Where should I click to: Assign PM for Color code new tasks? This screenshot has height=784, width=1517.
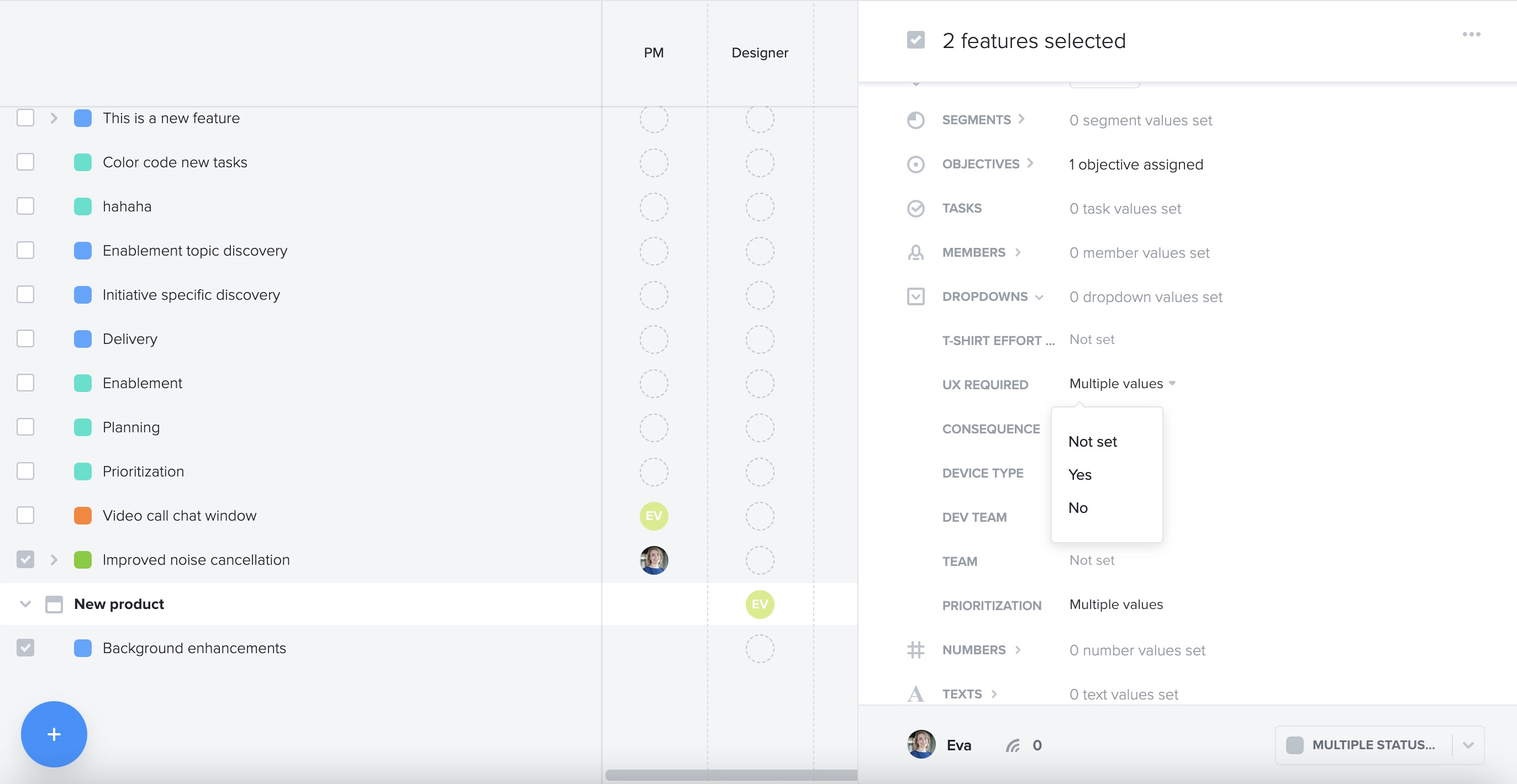coord(654,163)
